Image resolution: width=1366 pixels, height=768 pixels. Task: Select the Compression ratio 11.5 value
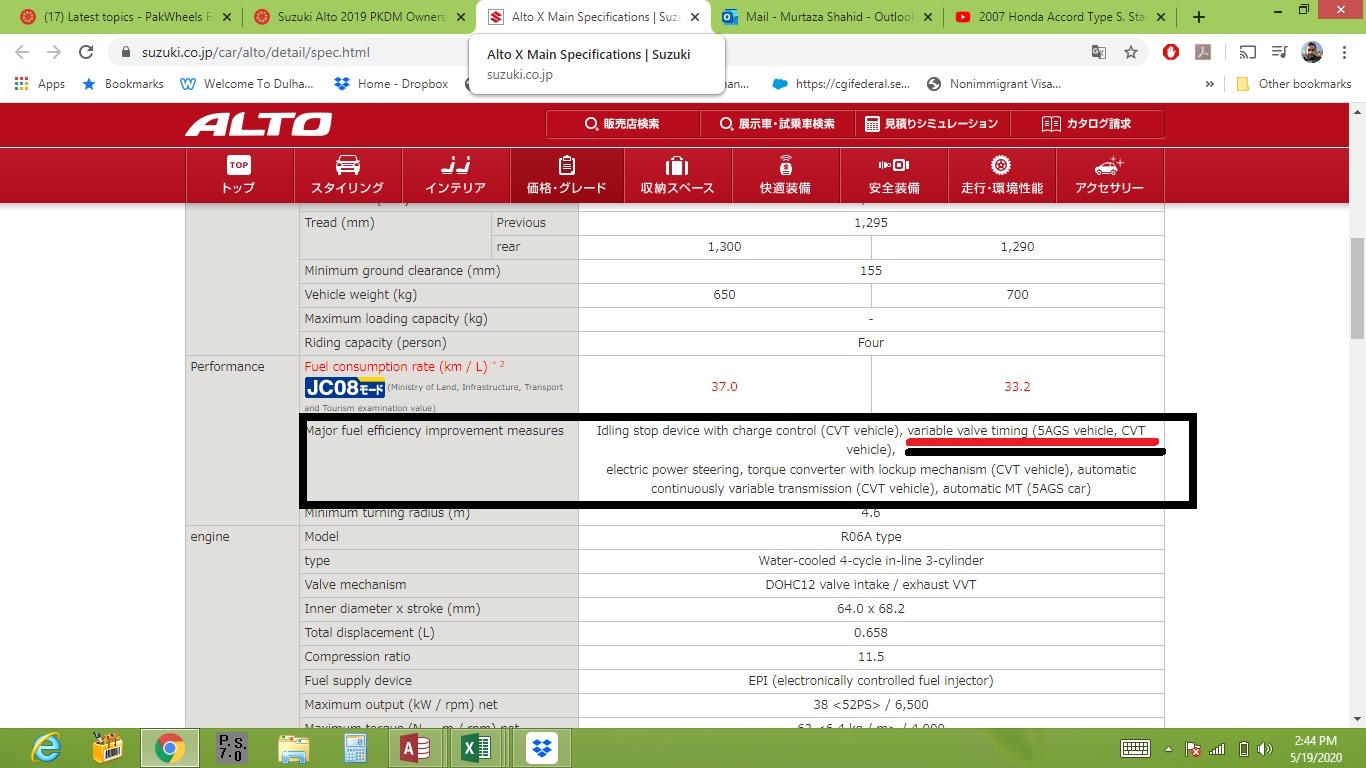pos(871,657)
